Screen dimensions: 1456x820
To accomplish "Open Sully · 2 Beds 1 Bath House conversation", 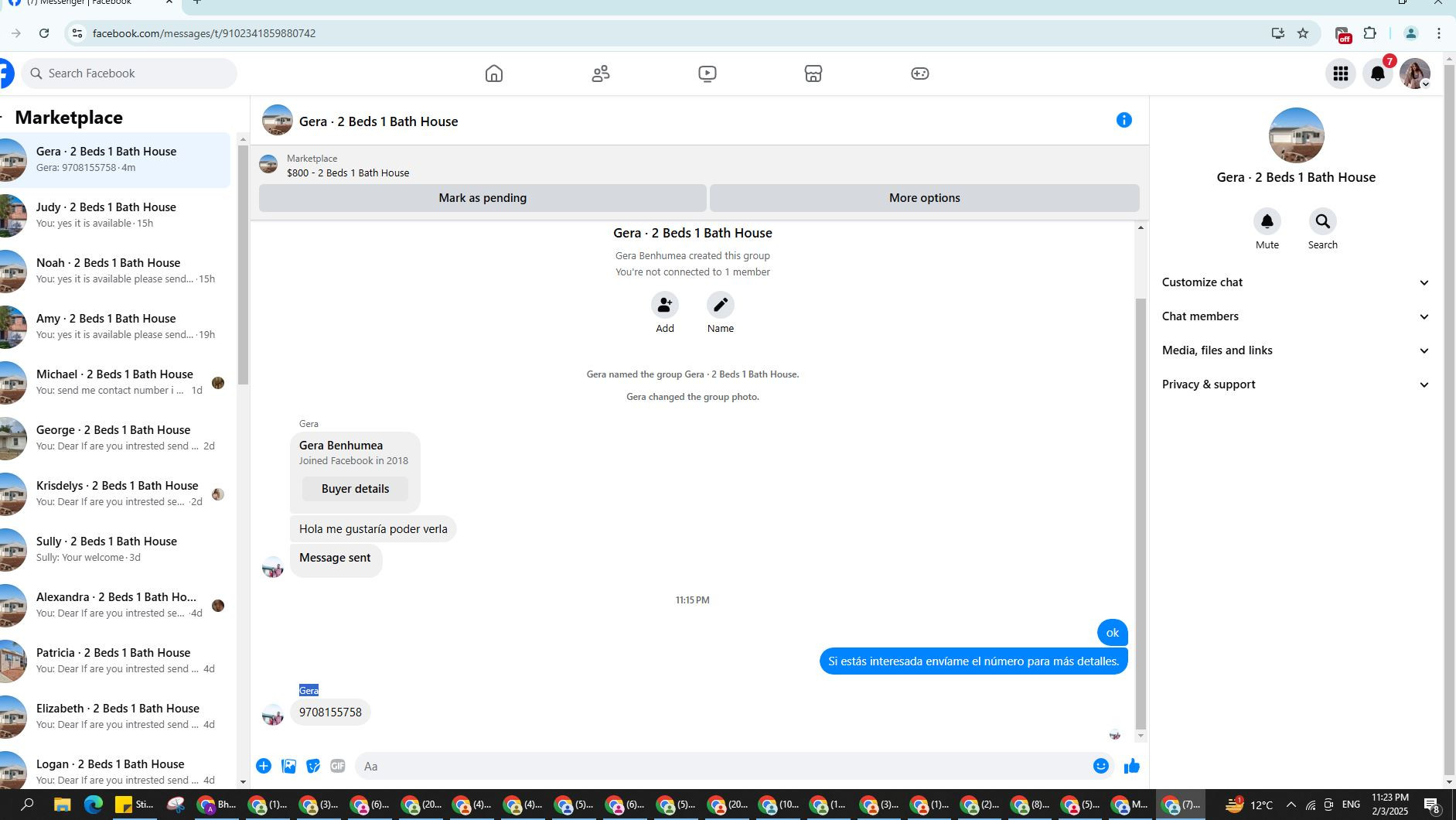I will tap(115, 549).
